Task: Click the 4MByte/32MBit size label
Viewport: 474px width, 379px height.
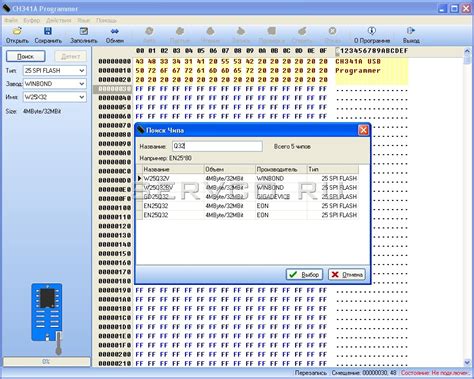Action: coord(42,111)
